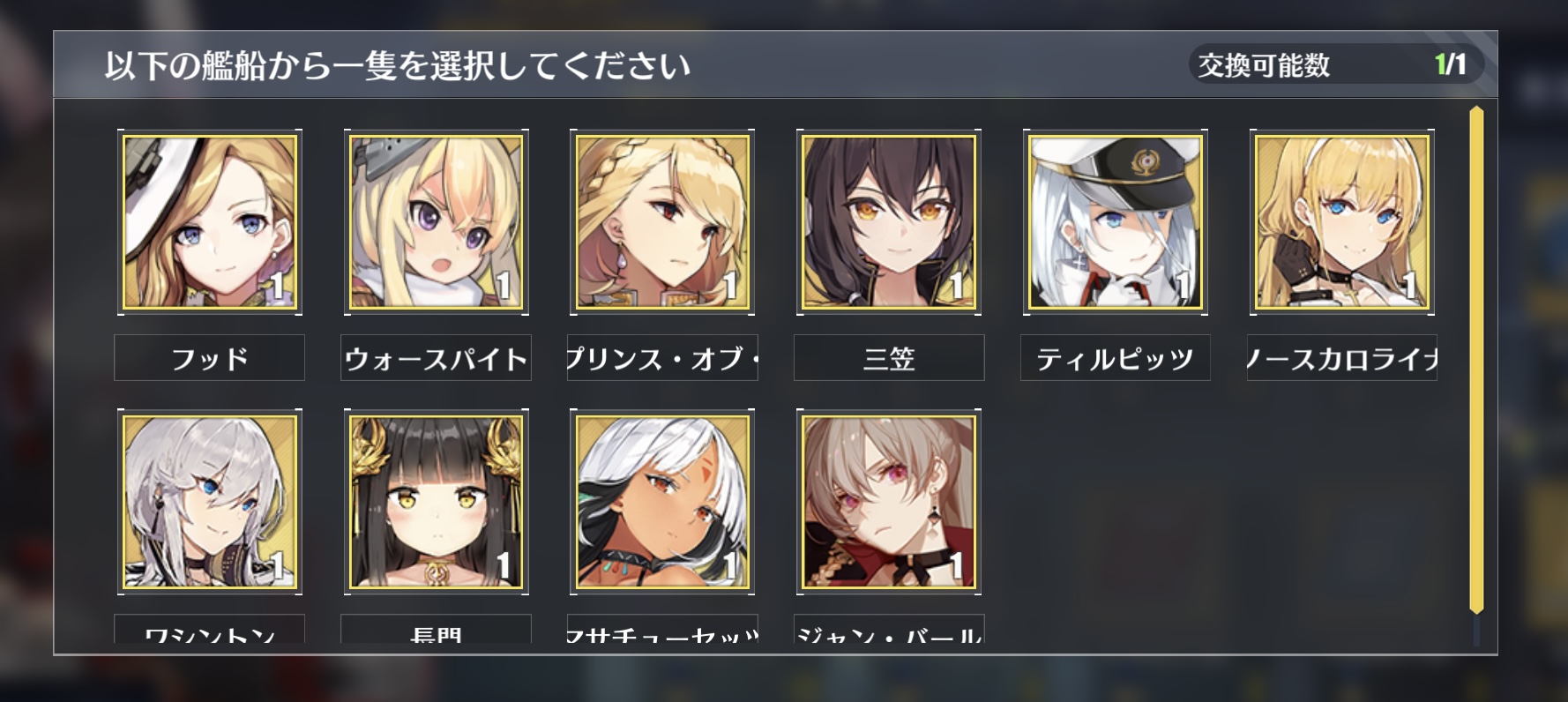
Task: Select the フッド ship portrait
Action: [210, 222]
